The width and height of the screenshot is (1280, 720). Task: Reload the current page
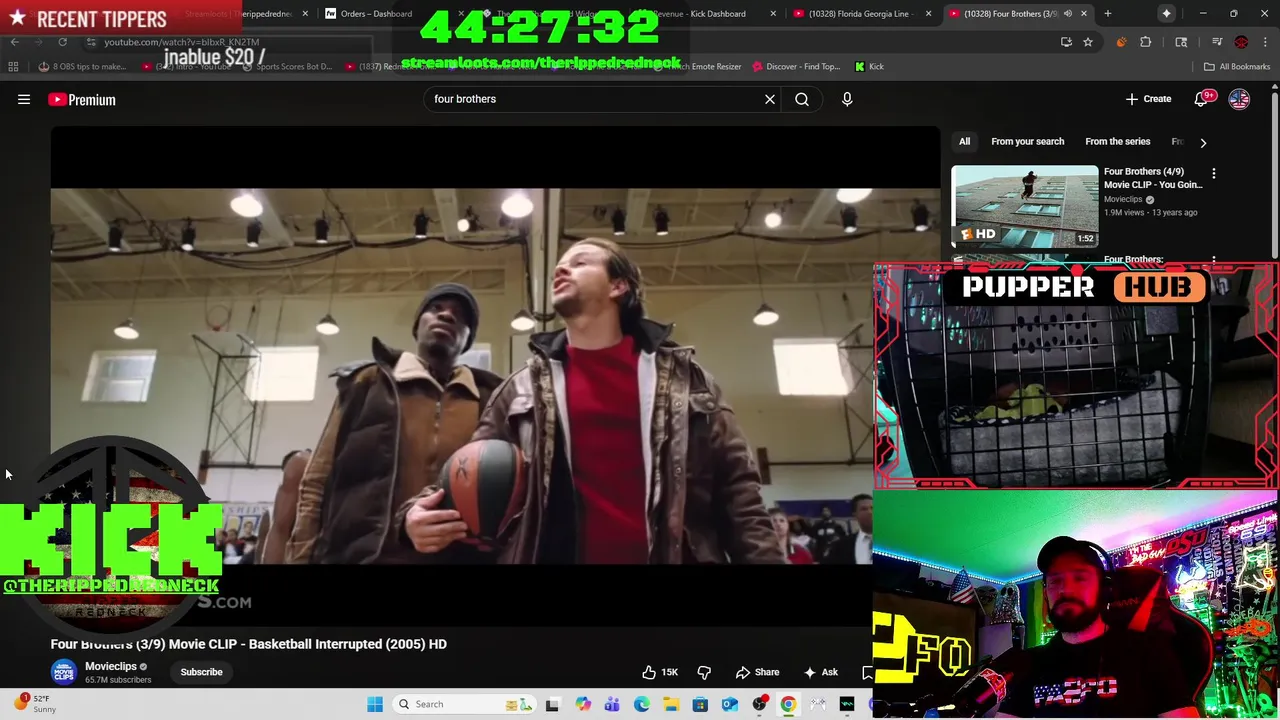[x=62, y=42]
